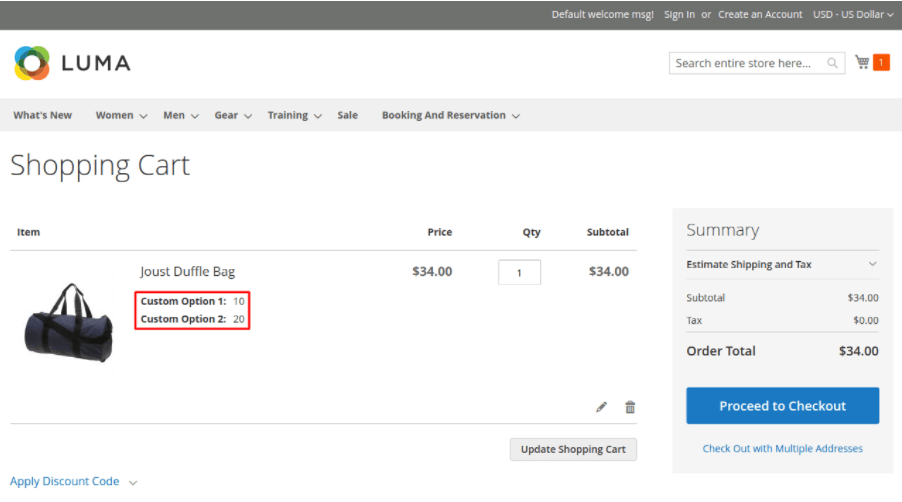This screenshot has width=902, height=502.
Task: Click the Tax value $0.00
Action: [866, 320]
